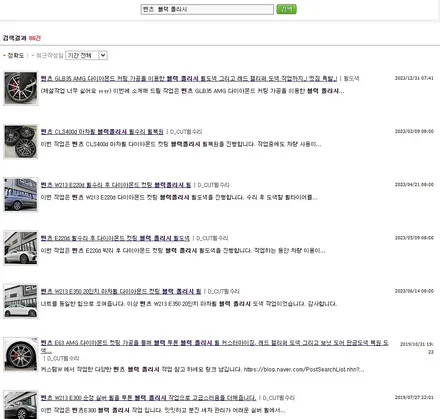Open the W213 E220d post thumbnail
The width and height of the screenshot is (440, 419).
click(21, 195)
